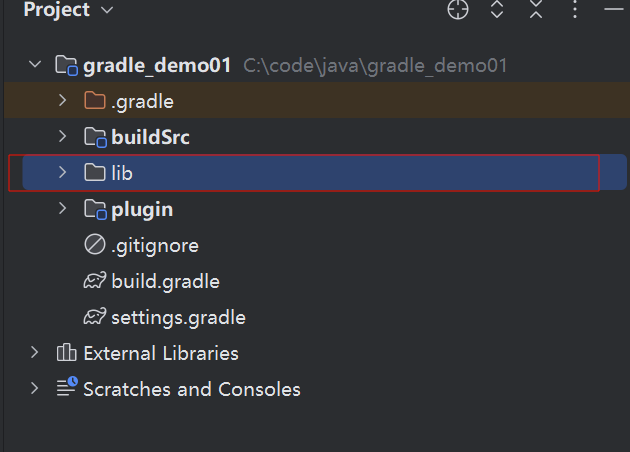
Task: Select the plugin module label
Action: (x=142, y=210)
